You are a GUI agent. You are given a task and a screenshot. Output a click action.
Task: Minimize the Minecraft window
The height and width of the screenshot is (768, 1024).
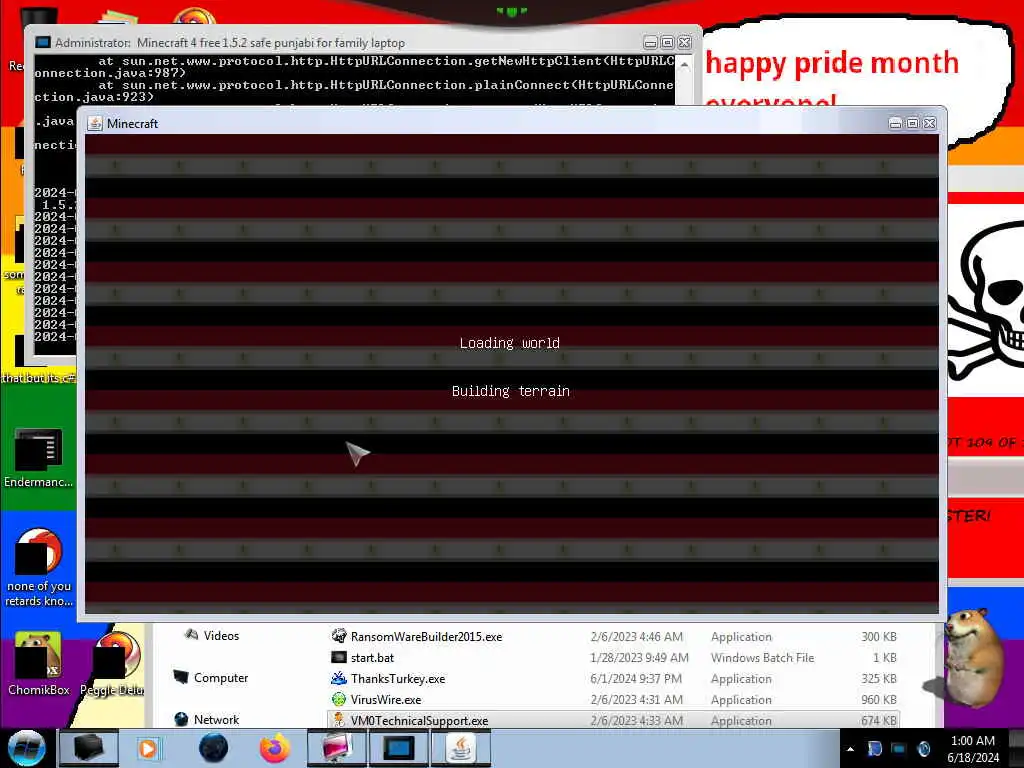point(895,123)
